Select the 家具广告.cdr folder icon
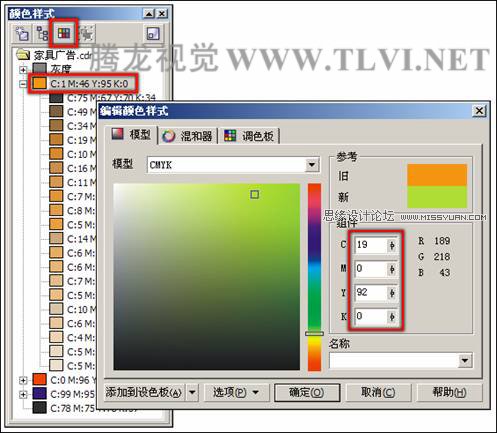497x433 pixels. (x=23, y=54)
